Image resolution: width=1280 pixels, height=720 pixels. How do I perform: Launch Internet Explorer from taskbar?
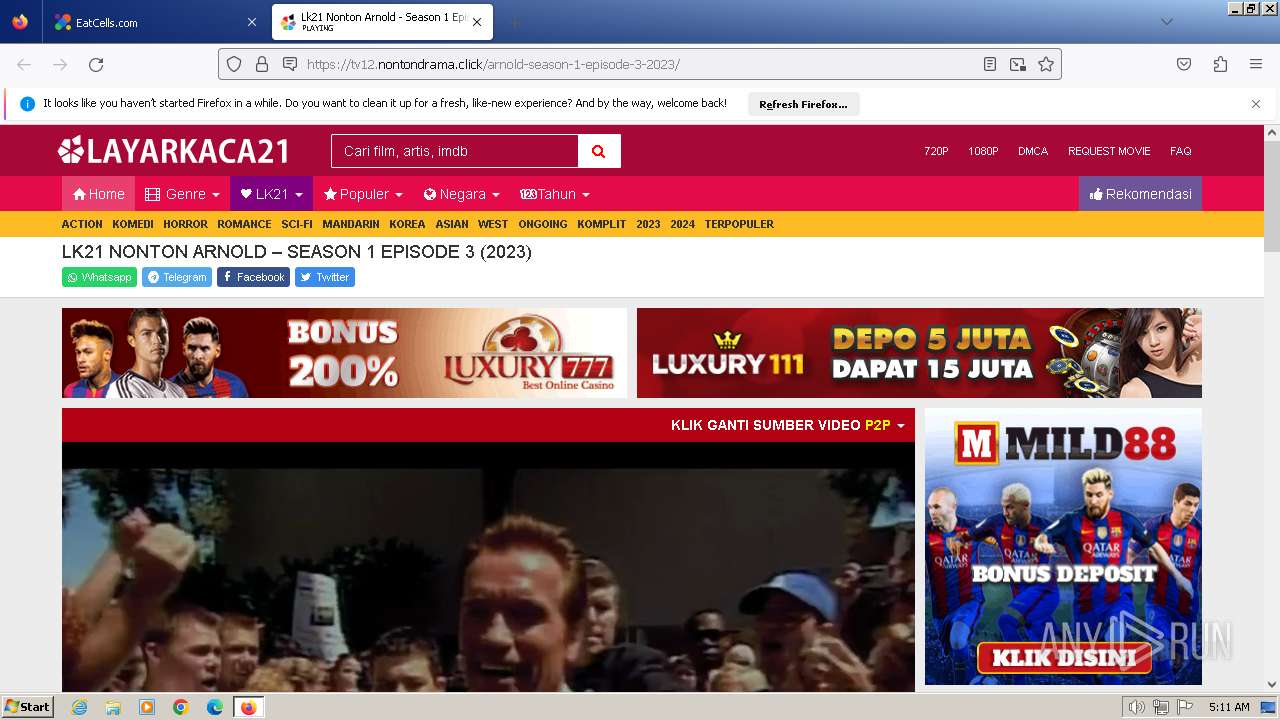[79, 707]
